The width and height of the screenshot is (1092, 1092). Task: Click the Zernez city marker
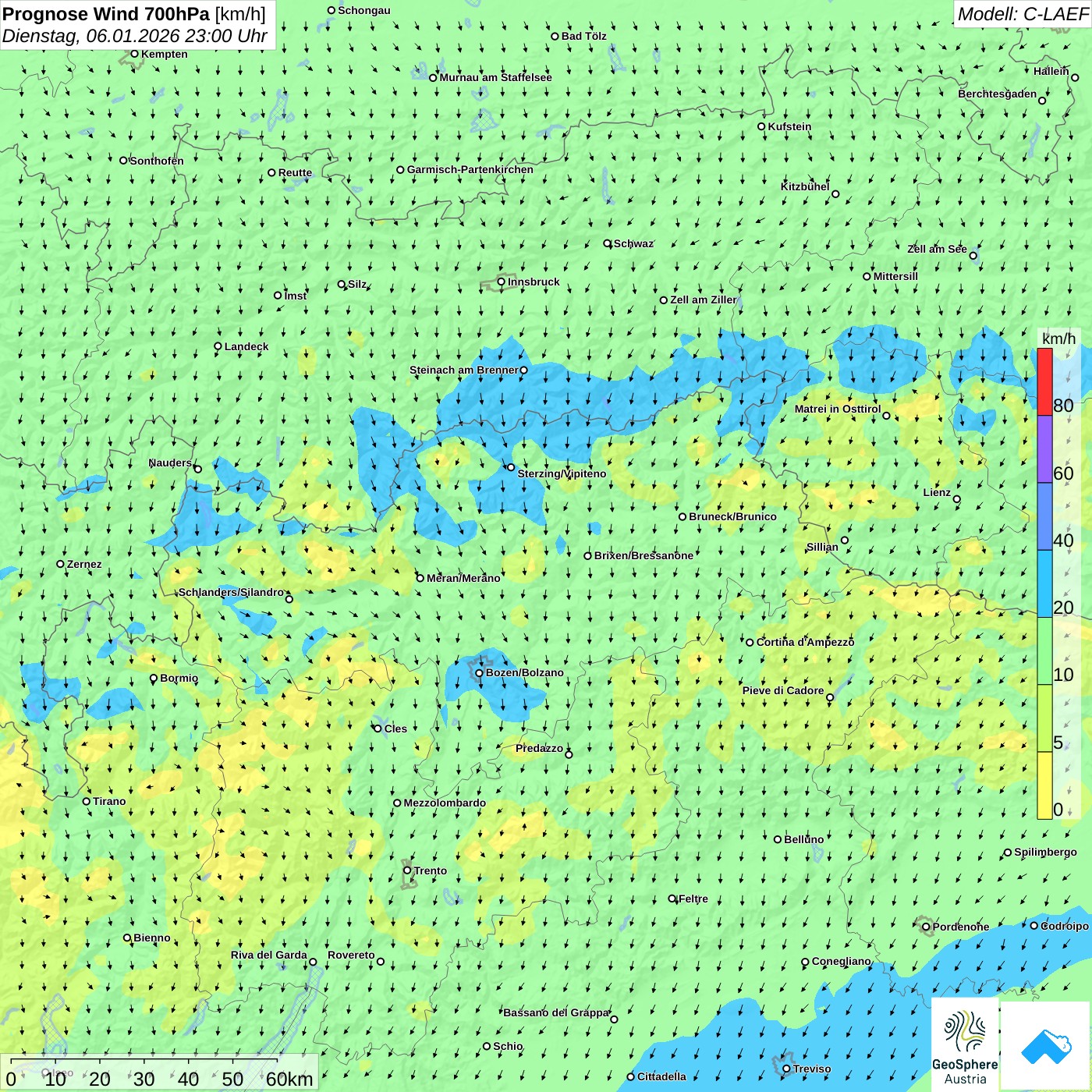(x=60, y=564)
